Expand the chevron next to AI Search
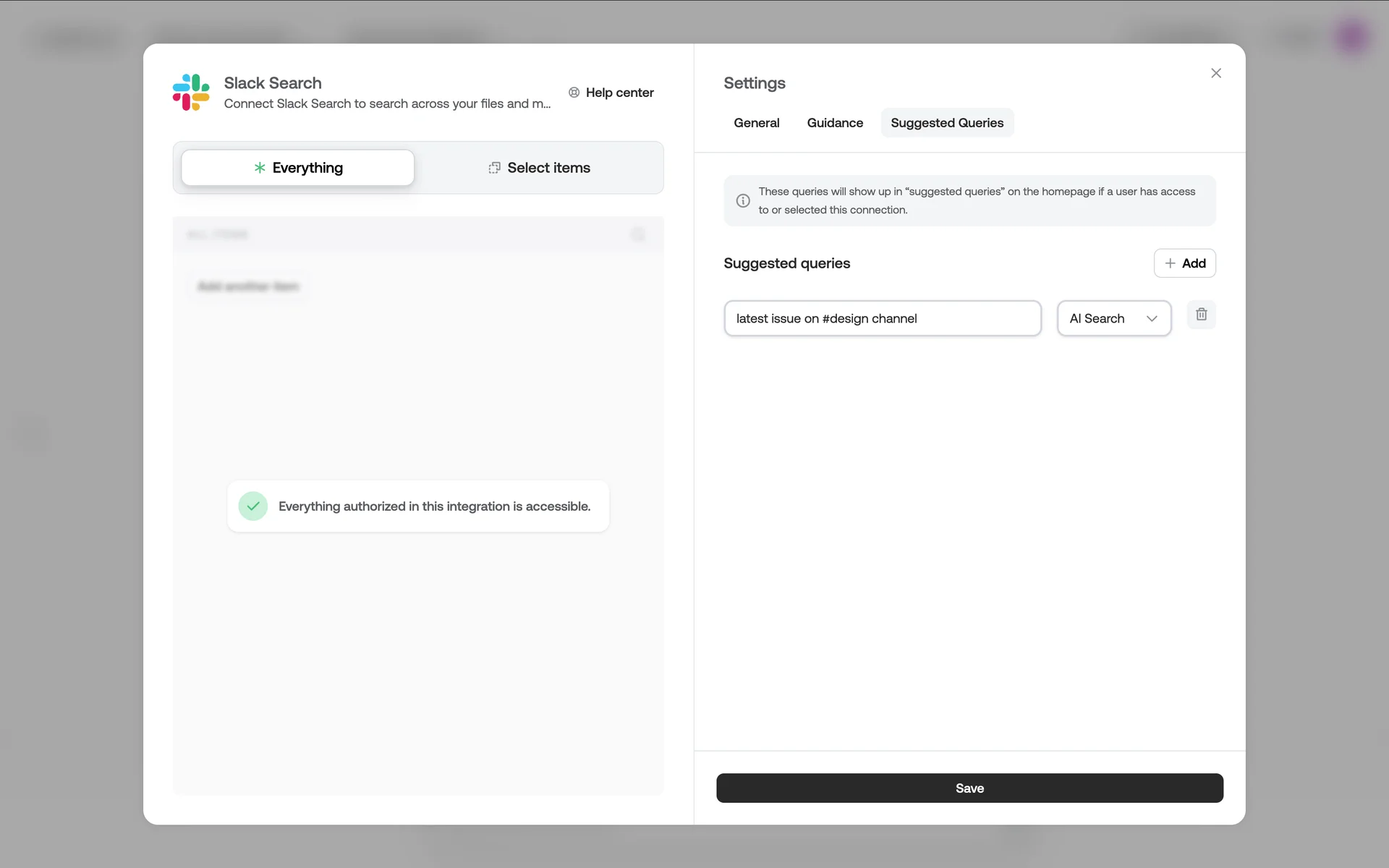The image size is (1389, 868). [1152, 319]
